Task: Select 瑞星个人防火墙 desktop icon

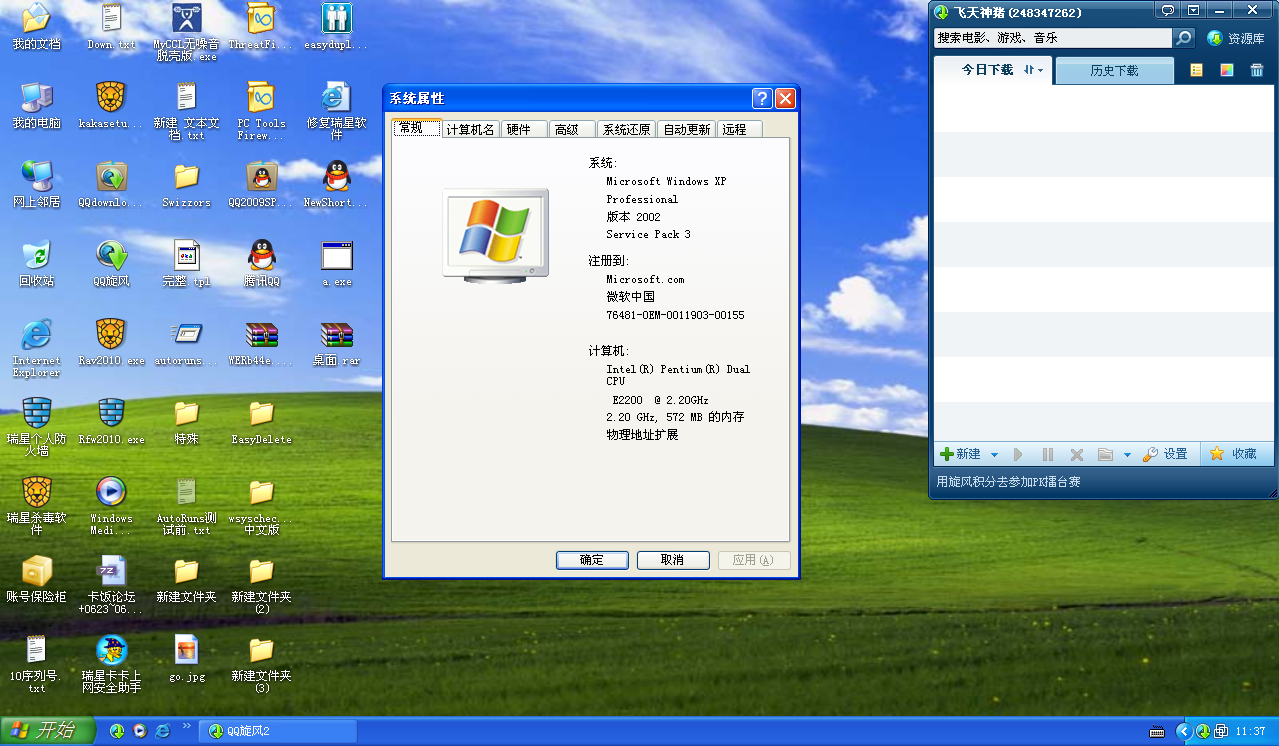Action: pyautogui.click(x=36, y=427)
